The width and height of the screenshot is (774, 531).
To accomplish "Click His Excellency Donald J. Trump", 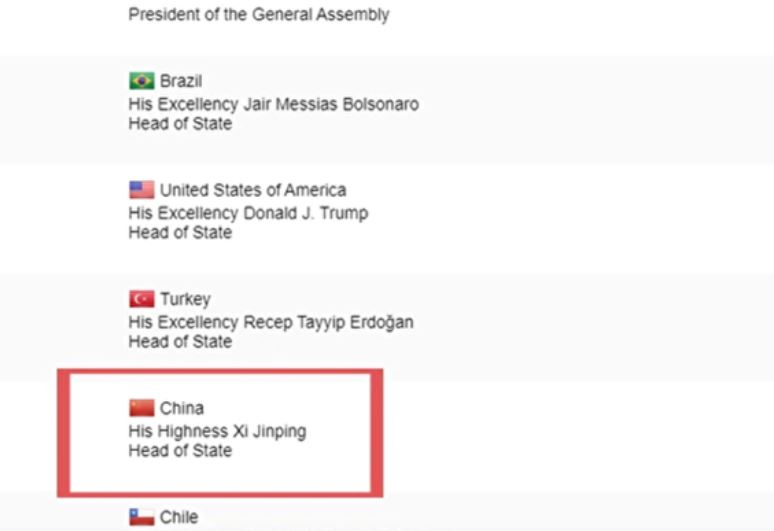I will pos(248,213).
